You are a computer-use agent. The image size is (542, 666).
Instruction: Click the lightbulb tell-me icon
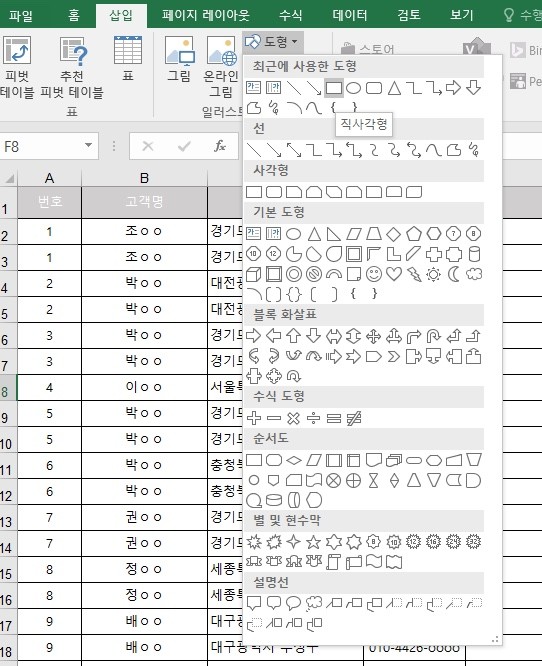pyautogui.click(x=508, y=15)
